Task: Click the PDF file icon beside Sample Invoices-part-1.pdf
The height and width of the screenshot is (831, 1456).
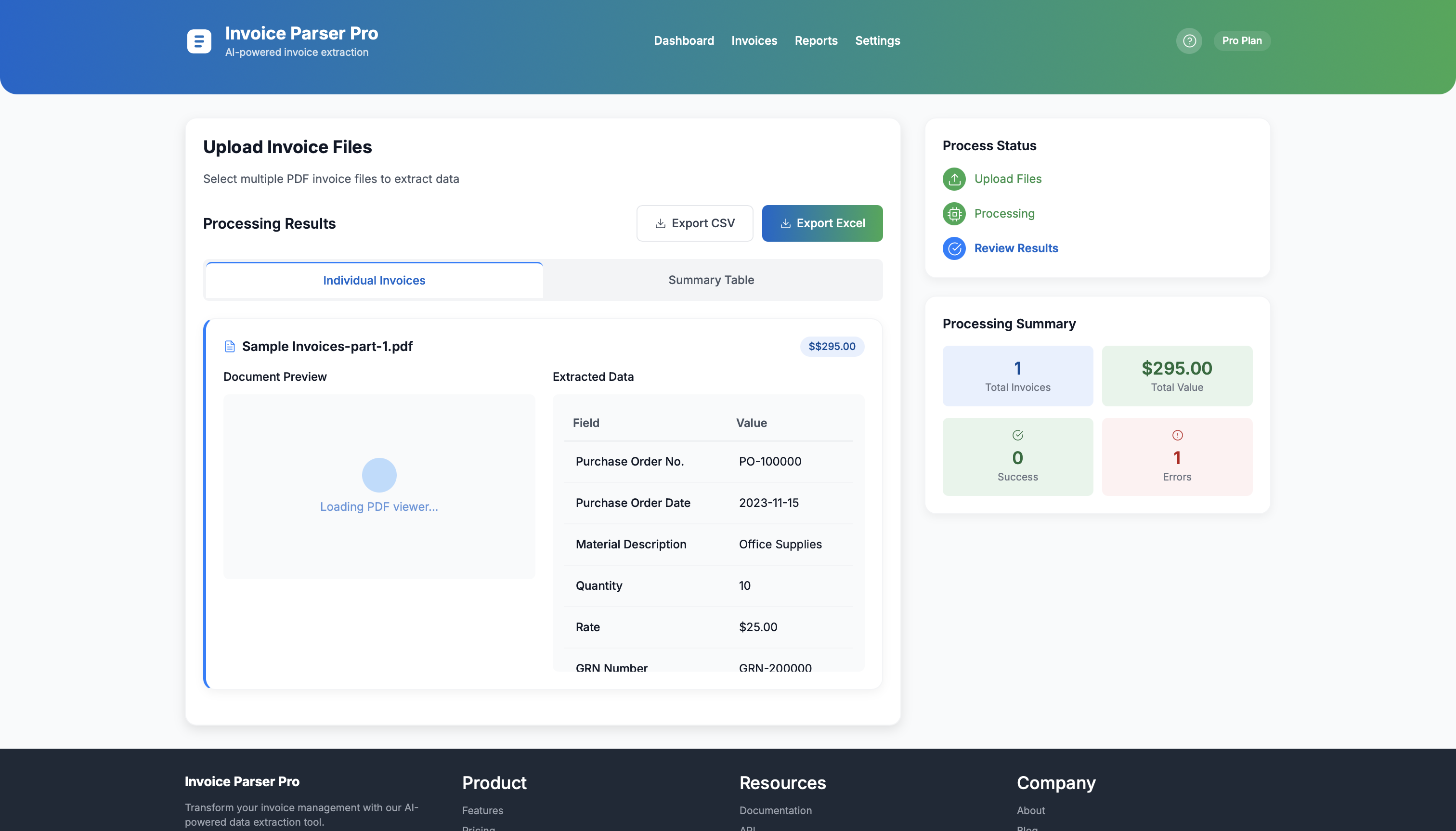Action: click(230, 346)
